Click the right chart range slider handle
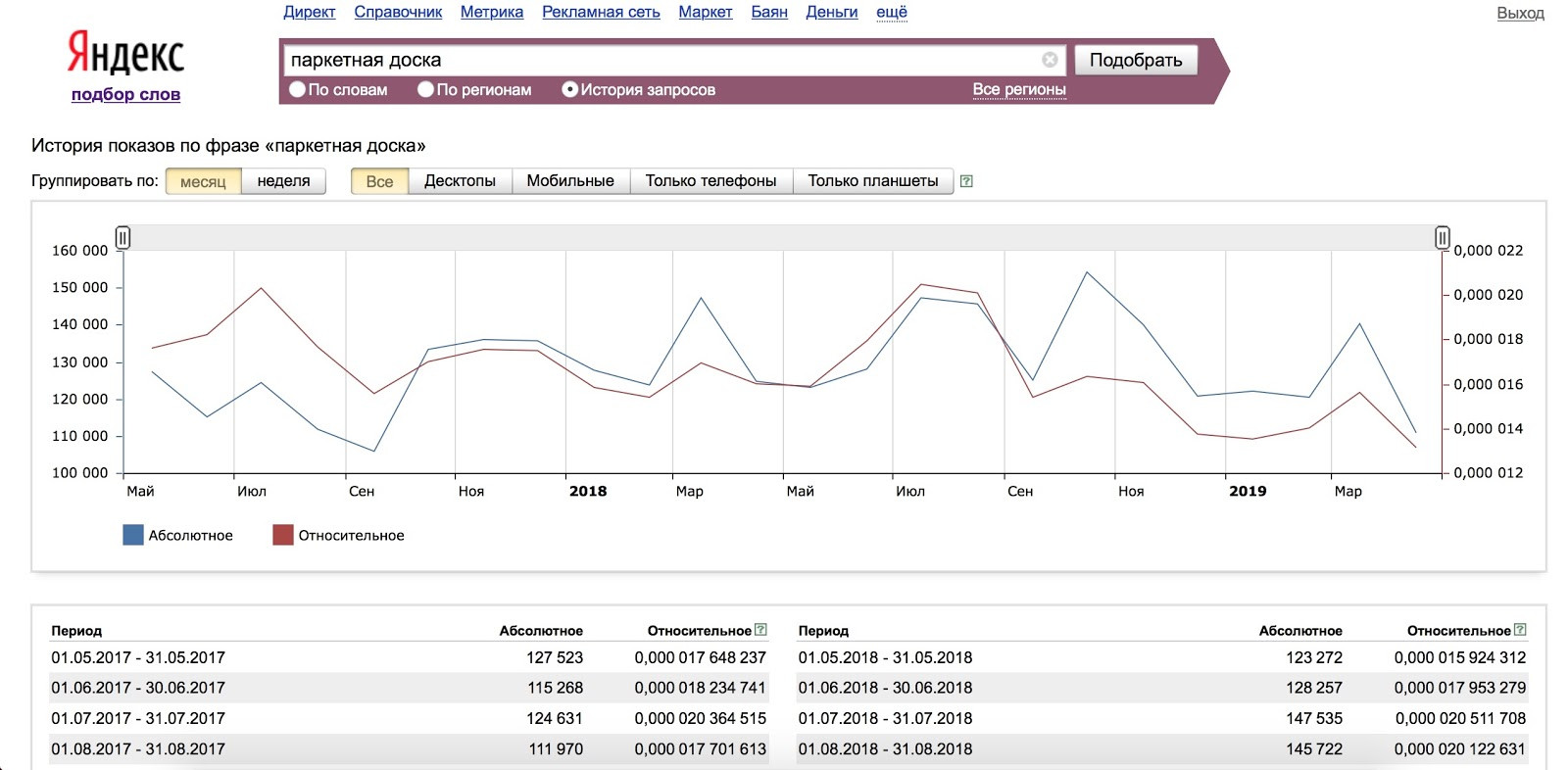The image size is (1568, 770). click(x=1442, y=237)
